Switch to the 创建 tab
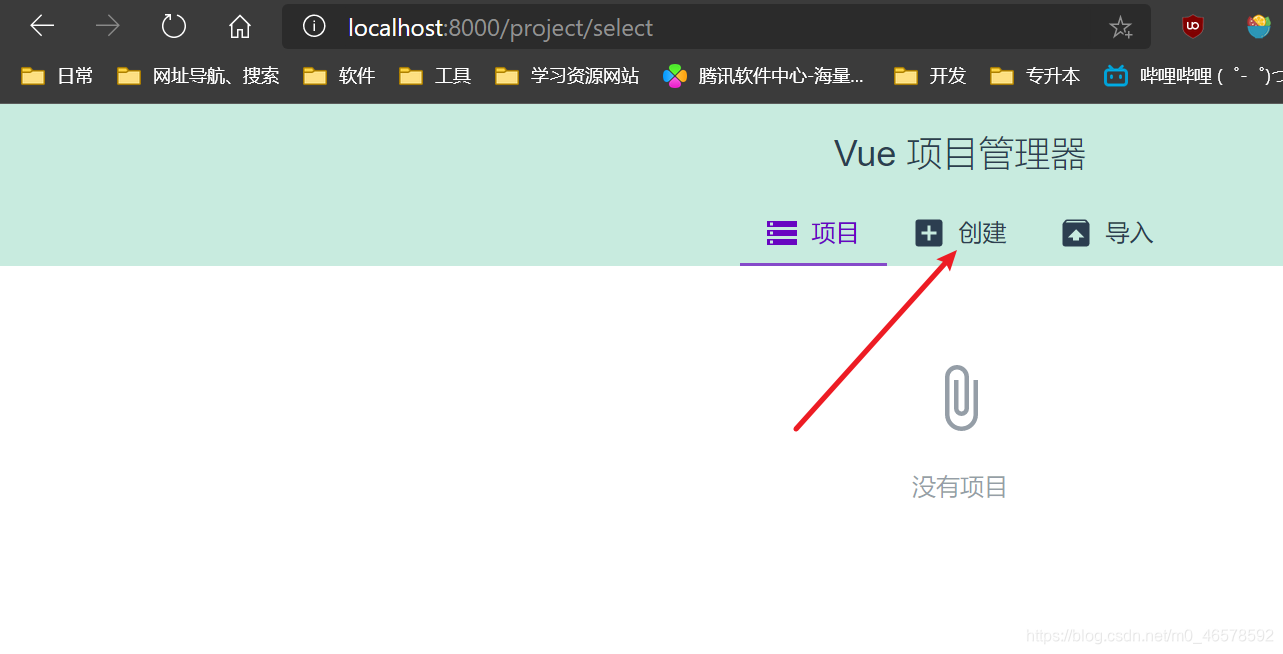 click(x=981, y=232)
